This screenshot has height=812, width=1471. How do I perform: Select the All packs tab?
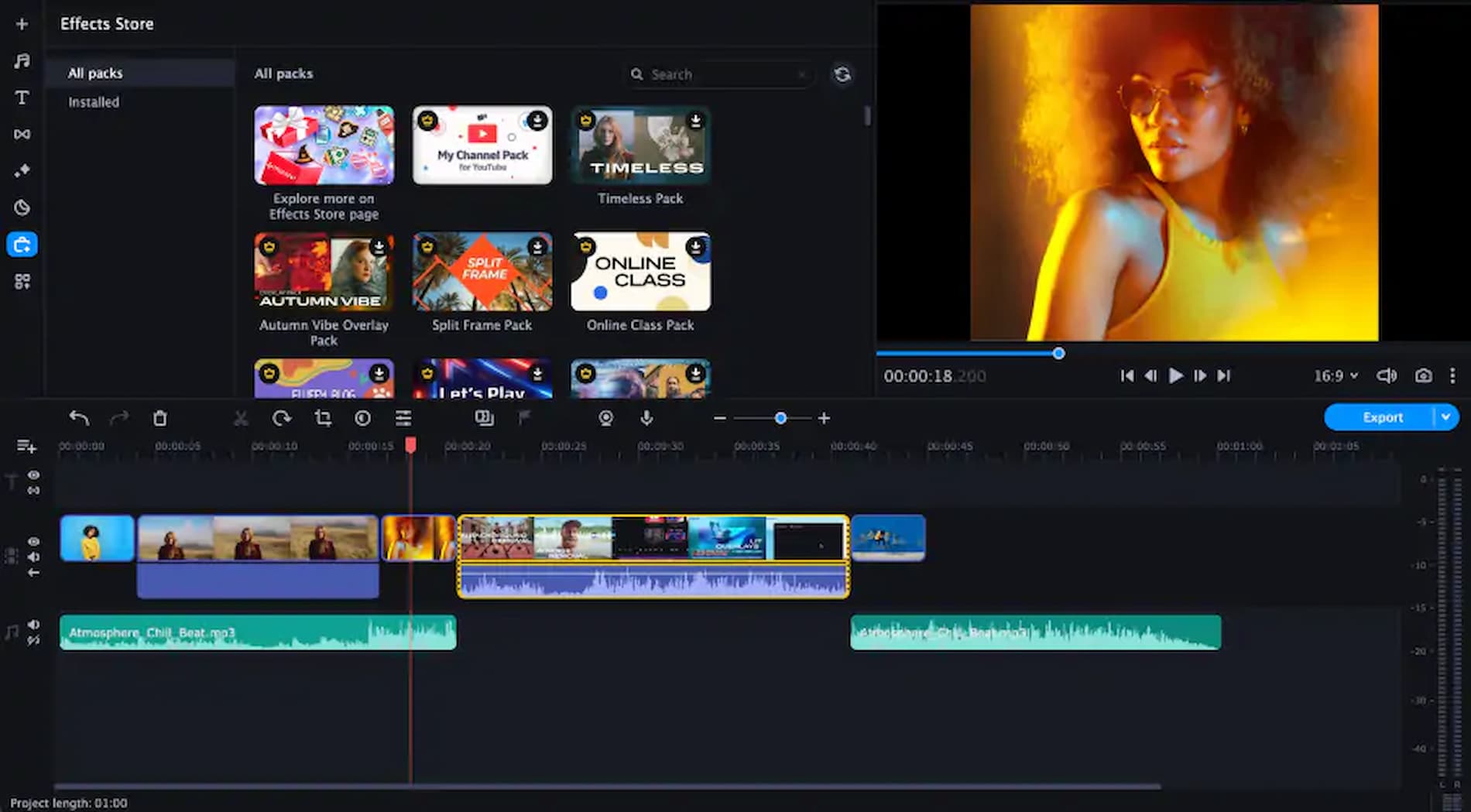coord(95,72)
